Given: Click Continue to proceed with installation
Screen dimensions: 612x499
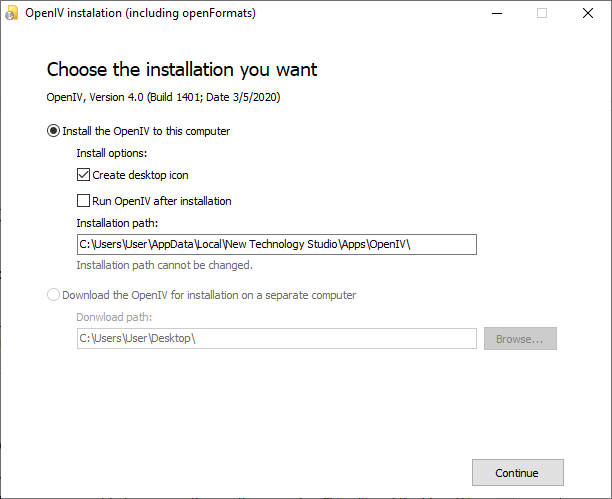Looking at the screenshot, I should (x=518, y=472).
